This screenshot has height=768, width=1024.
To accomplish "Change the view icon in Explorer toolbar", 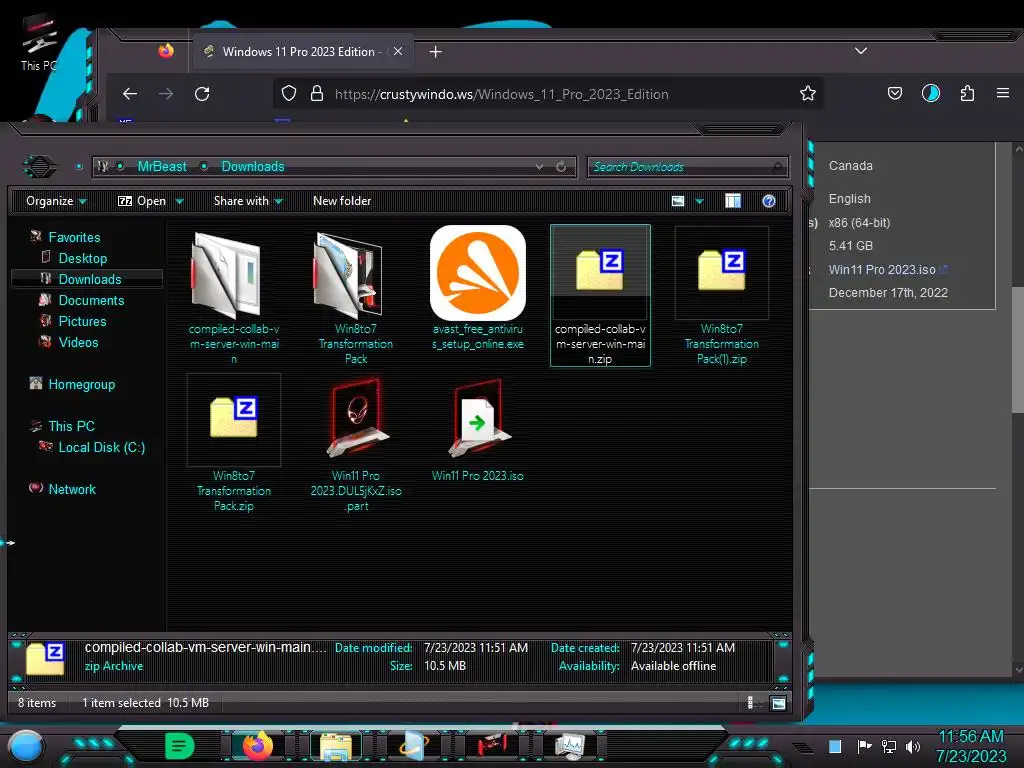I will tap(678, 201).
